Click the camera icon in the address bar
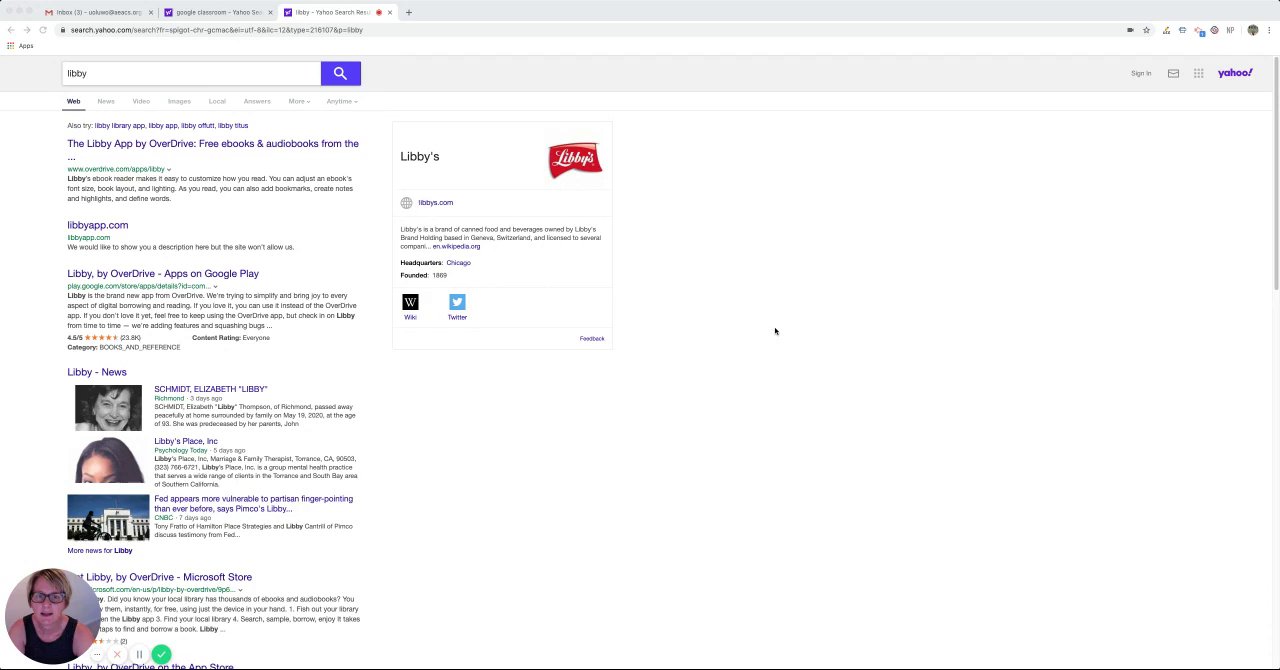 [1130, 30]
